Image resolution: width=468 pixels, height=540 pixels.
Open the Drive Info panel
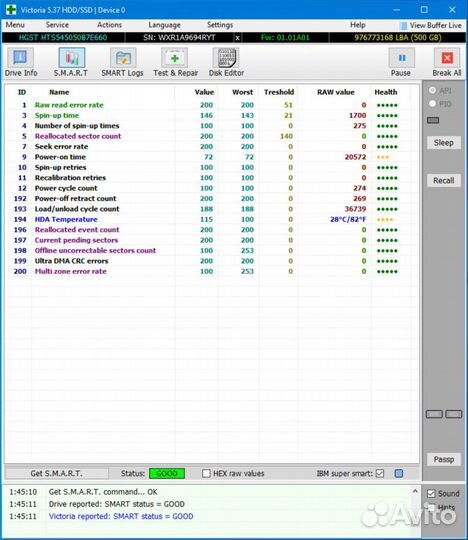[x=20, y=62]
